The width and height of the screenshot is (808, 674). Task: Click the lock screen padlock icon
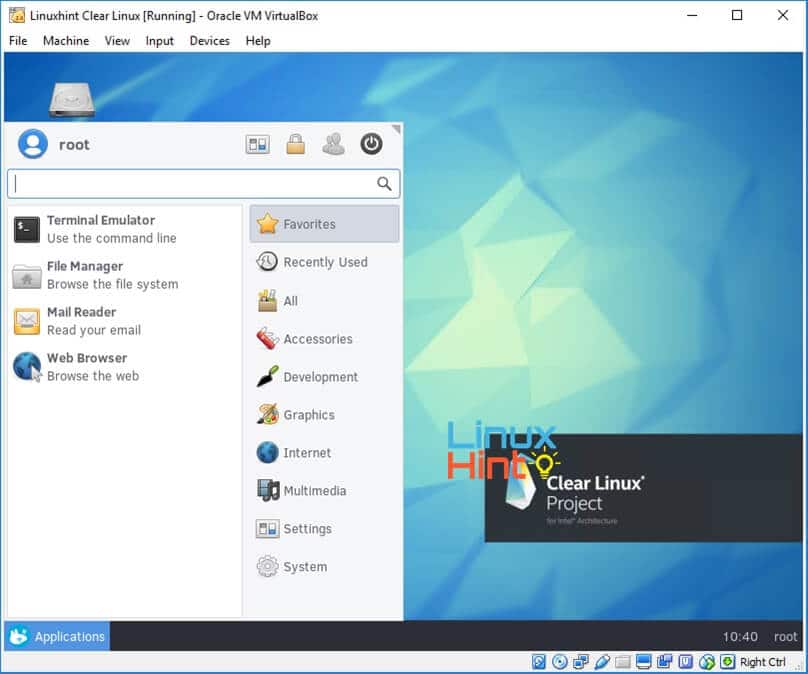(295, 144)
